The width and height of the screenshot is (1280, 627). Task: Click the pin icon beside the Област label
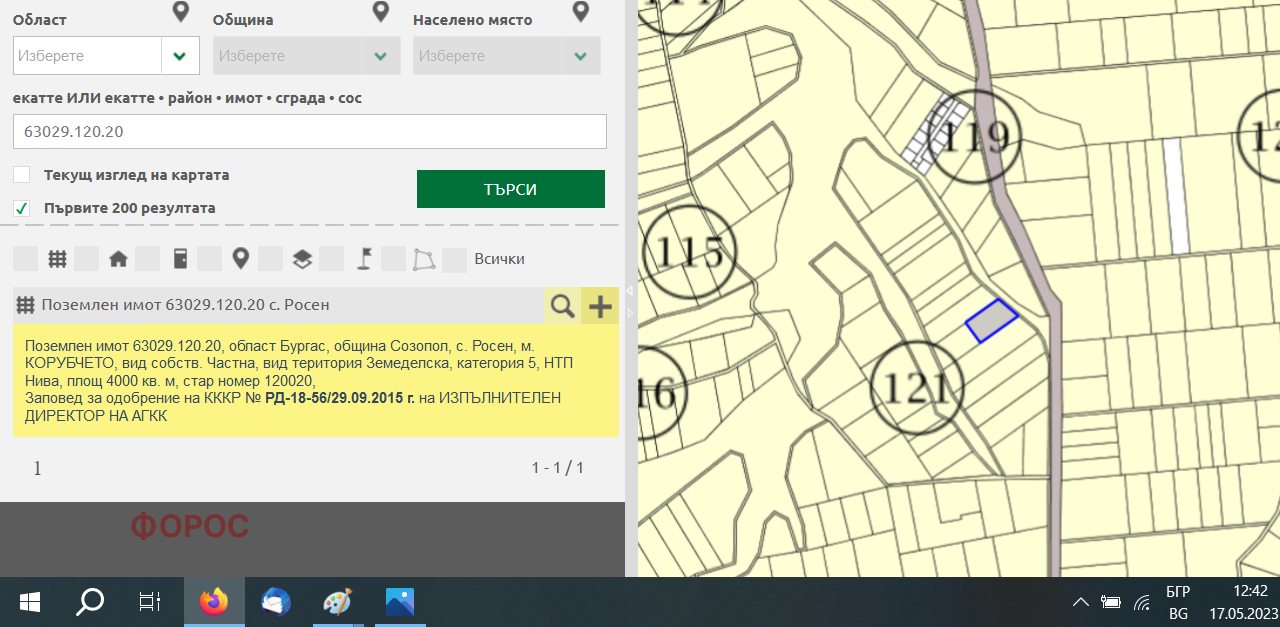(180, 11)
